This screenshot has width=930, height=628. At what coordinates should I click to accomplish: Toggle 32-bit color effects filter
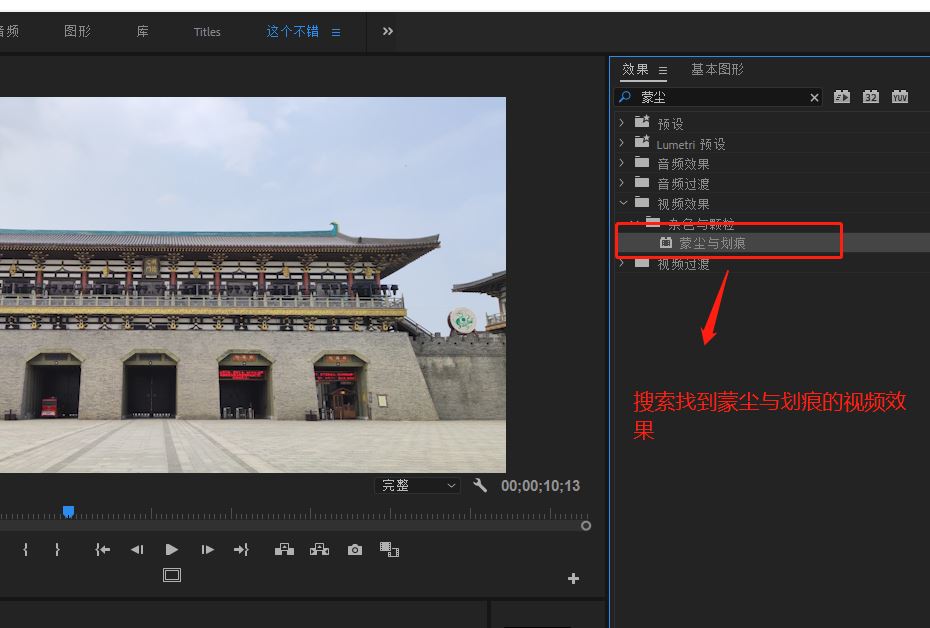tap(871, 97)
